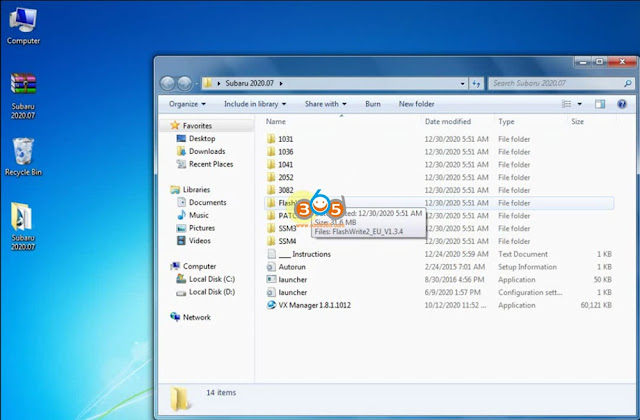Open the Documents library

207,202
